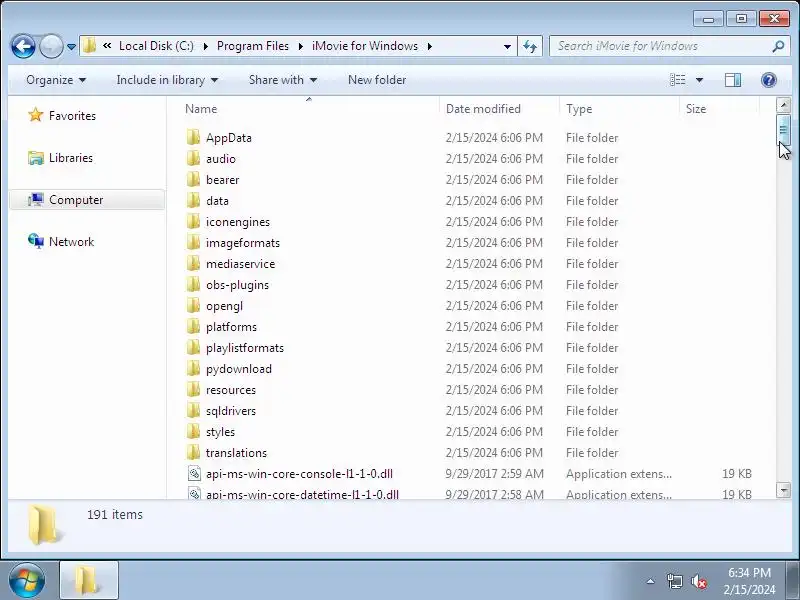Click the vertical scrollbar thumb
Screen dimensions: 800x600
tap(783, 130)
